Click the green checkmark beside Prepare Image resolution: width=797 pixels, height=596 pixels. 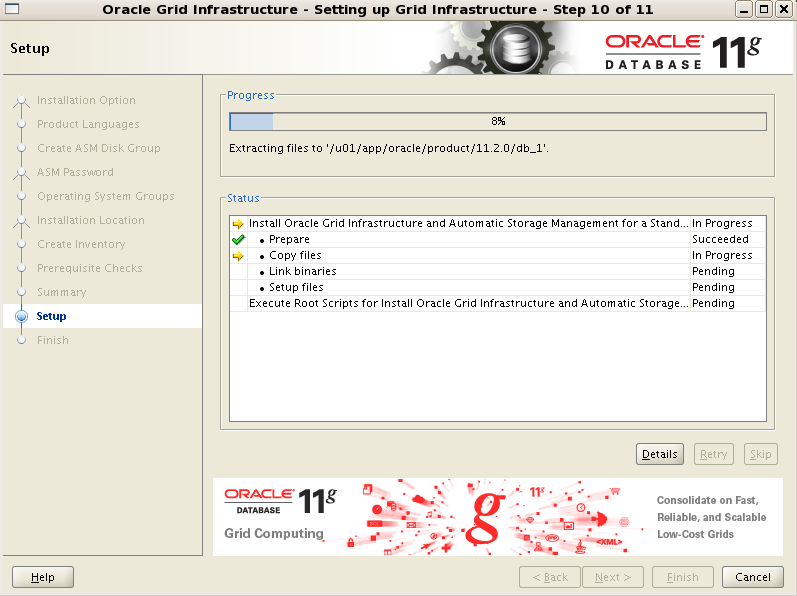(x=238, y=240)
